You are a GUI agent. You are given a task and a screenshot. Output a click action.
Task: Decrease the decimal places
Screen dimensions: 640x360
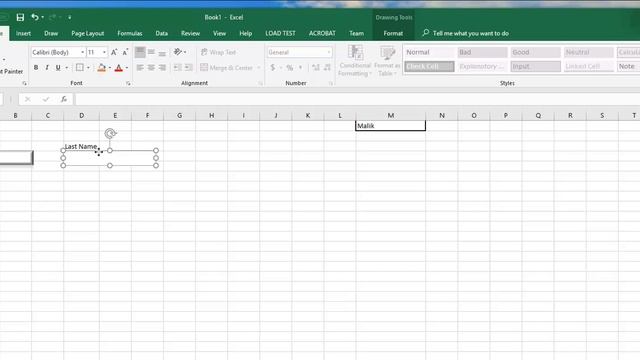(x=327, y=67)
